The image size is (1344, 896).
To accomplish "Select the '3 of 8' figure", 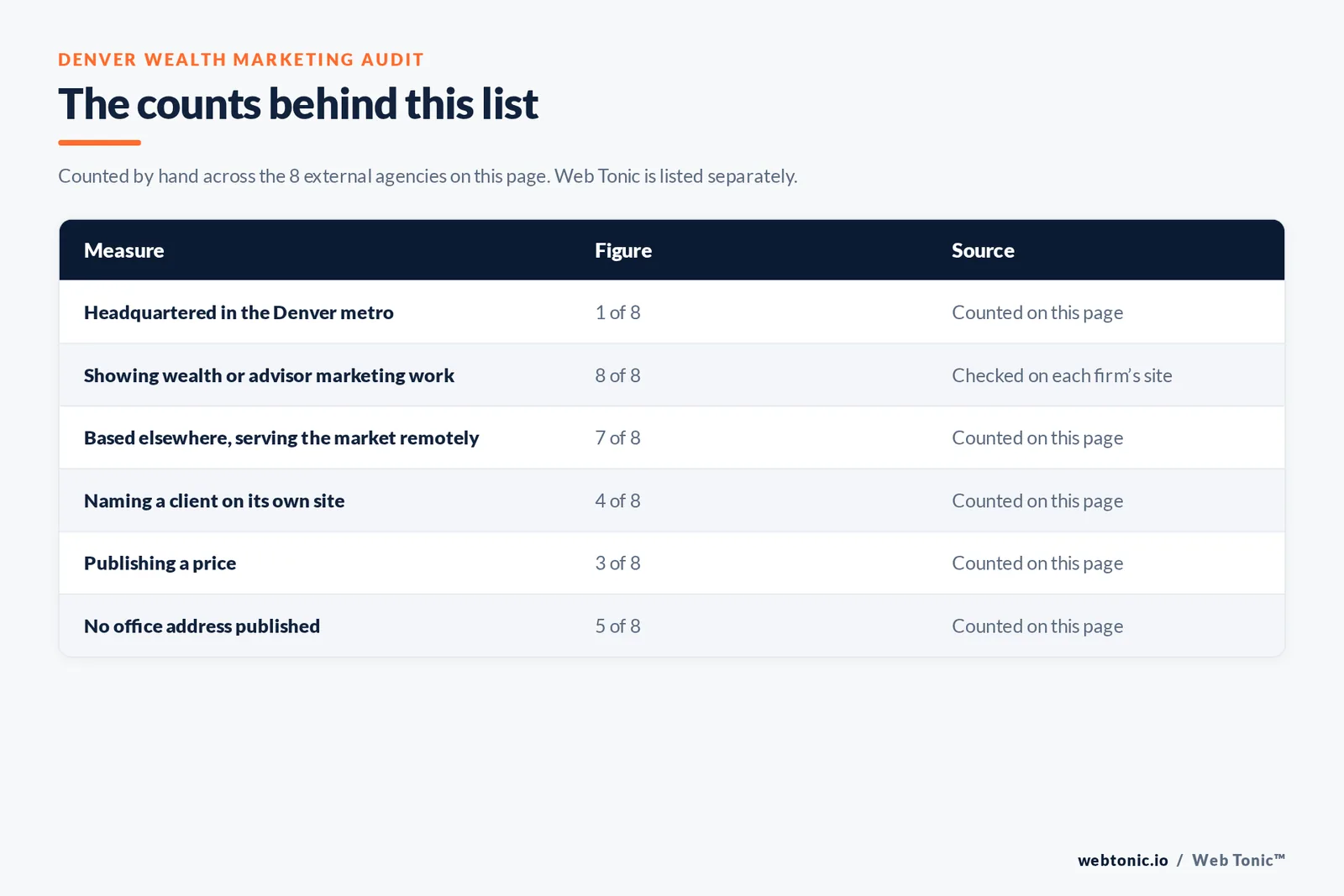I will click(617, 563).
